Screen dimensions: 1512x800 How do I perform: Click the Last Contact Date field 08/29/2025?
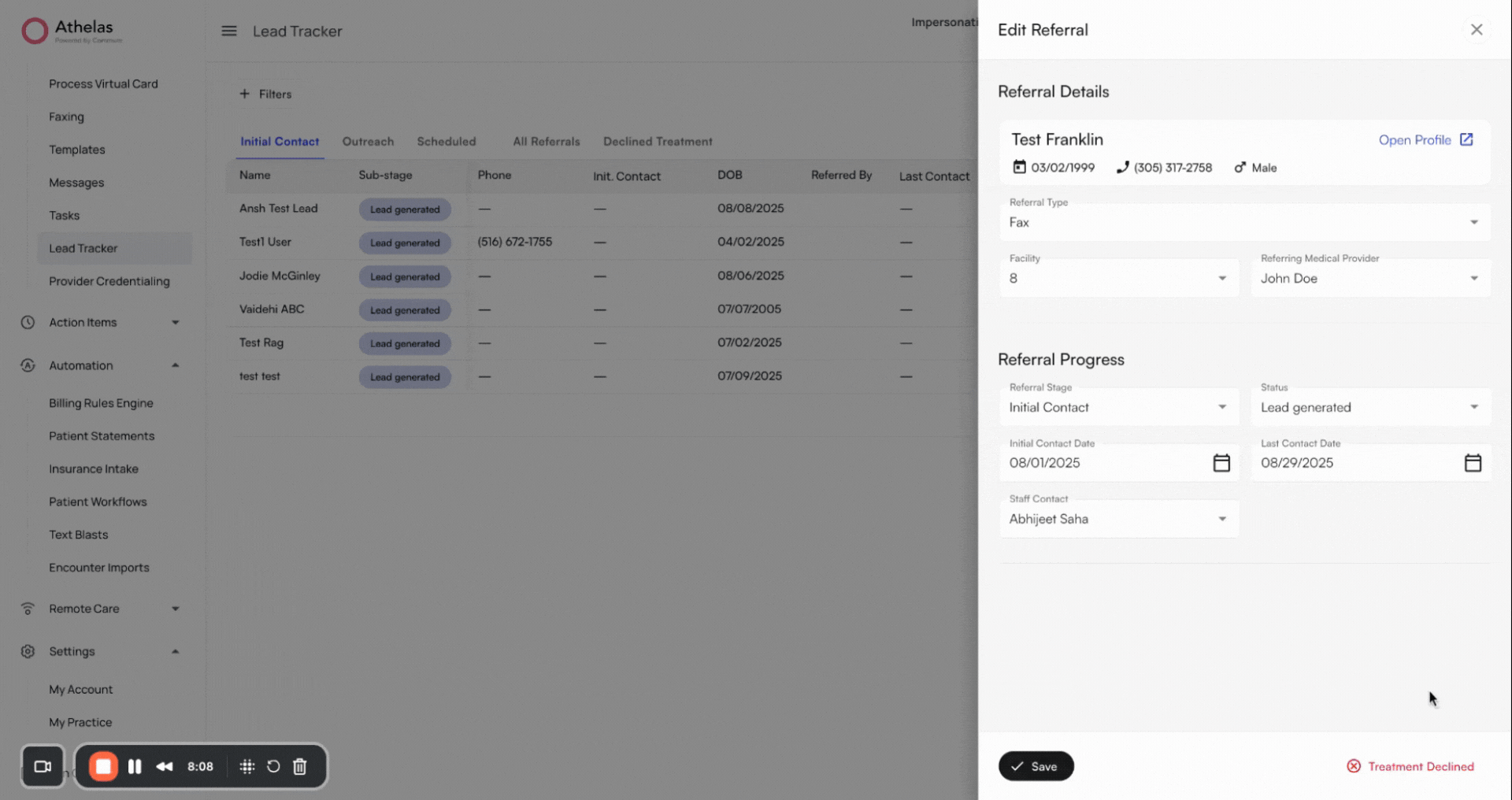pyautogui.click(x=1370, y=463)
